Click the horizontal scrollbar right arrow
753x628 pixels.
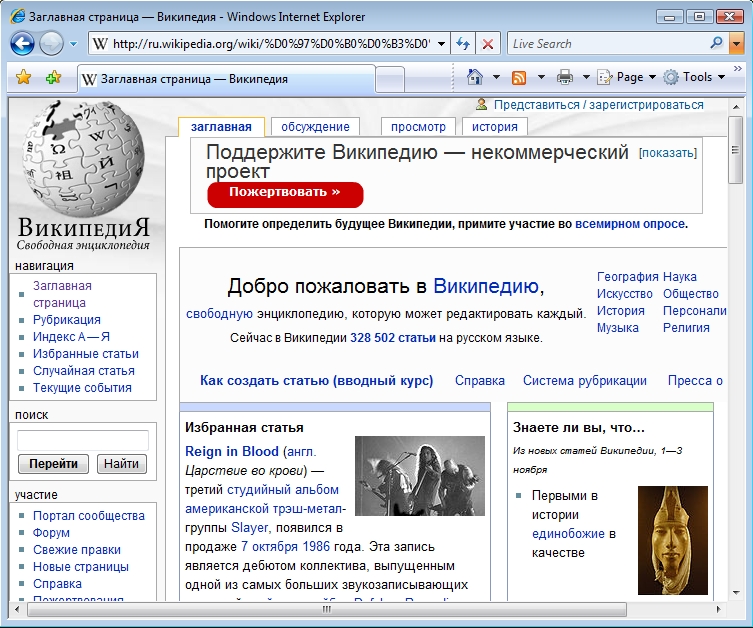[x=718, y=609]
